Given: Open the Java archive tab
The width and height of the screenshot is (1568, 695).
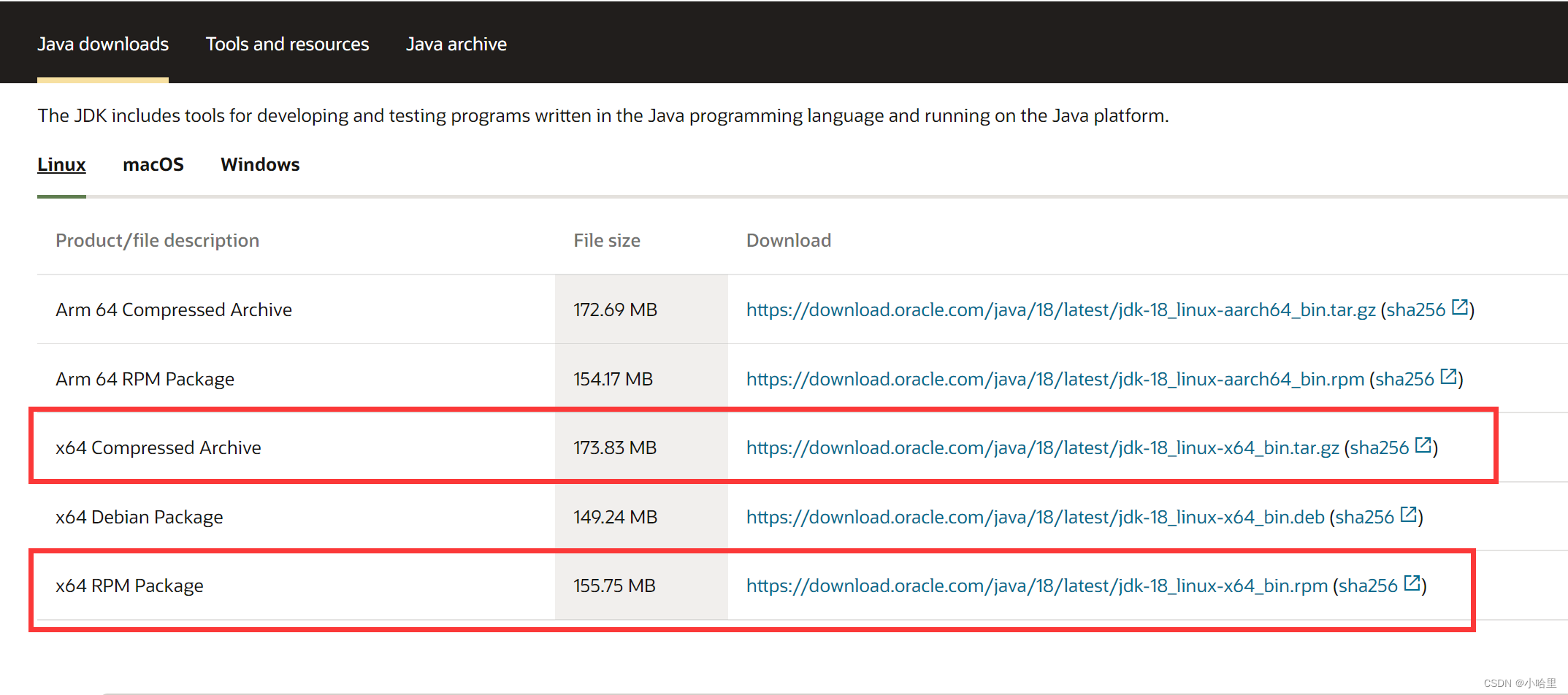Looking at the screenshot, I should click(x=456, y=44).
